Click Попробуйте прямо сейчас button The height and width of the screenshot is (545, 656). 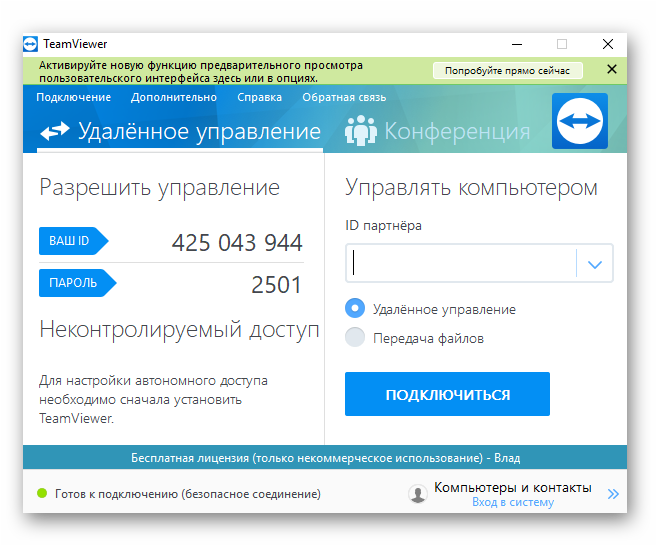[507, 71]
